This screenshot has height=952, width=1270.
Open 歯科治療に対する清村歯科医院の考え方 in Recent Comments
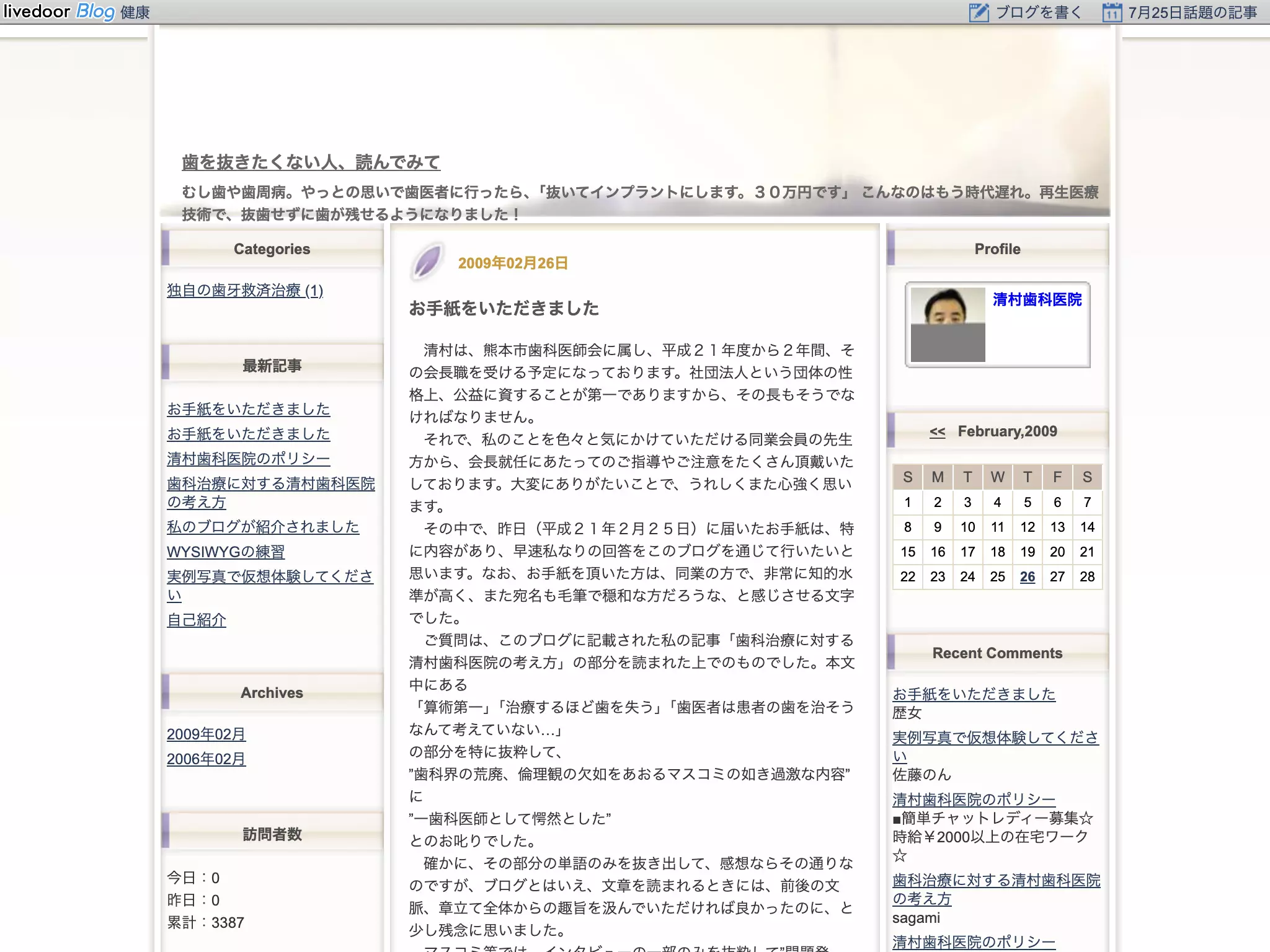996,889
